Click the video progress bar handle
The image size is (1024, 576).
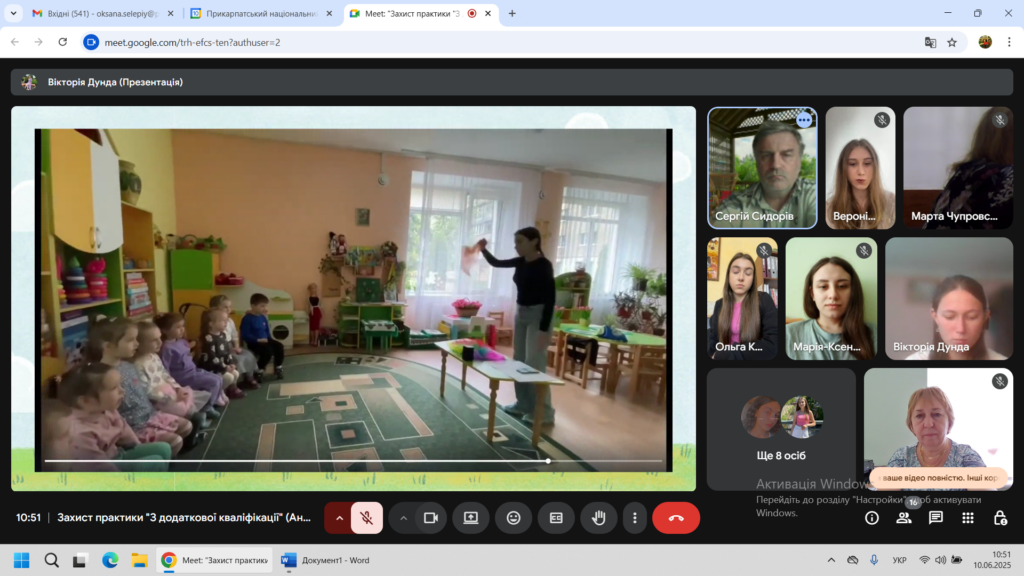[548, 461]
